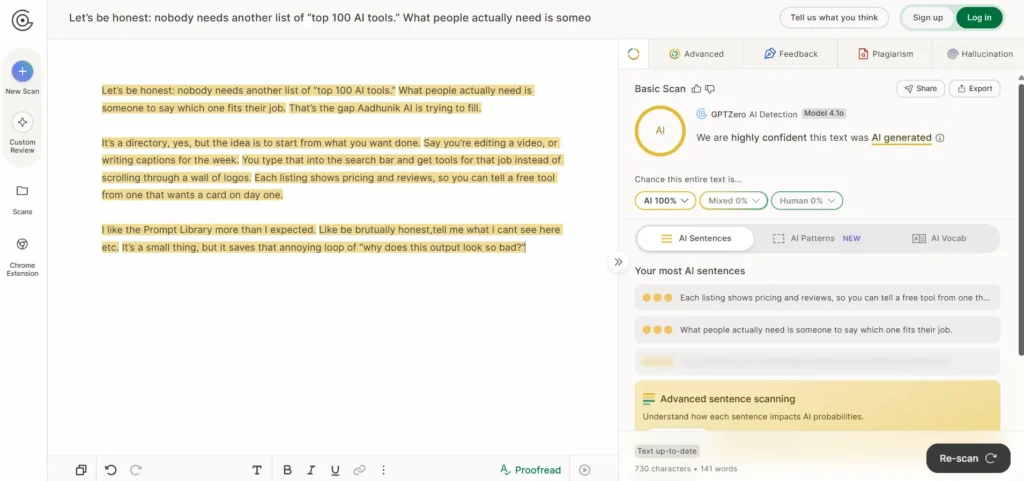Viewport: 1024px width, 481px height.
Task: Click the Model 4.1o badge
Action: pyautogui.click(x=824, y=114)
